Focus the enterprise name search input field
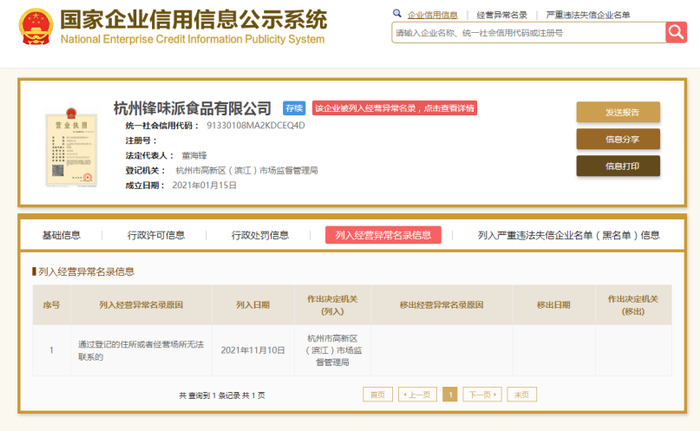 click(x=529, y=33)
